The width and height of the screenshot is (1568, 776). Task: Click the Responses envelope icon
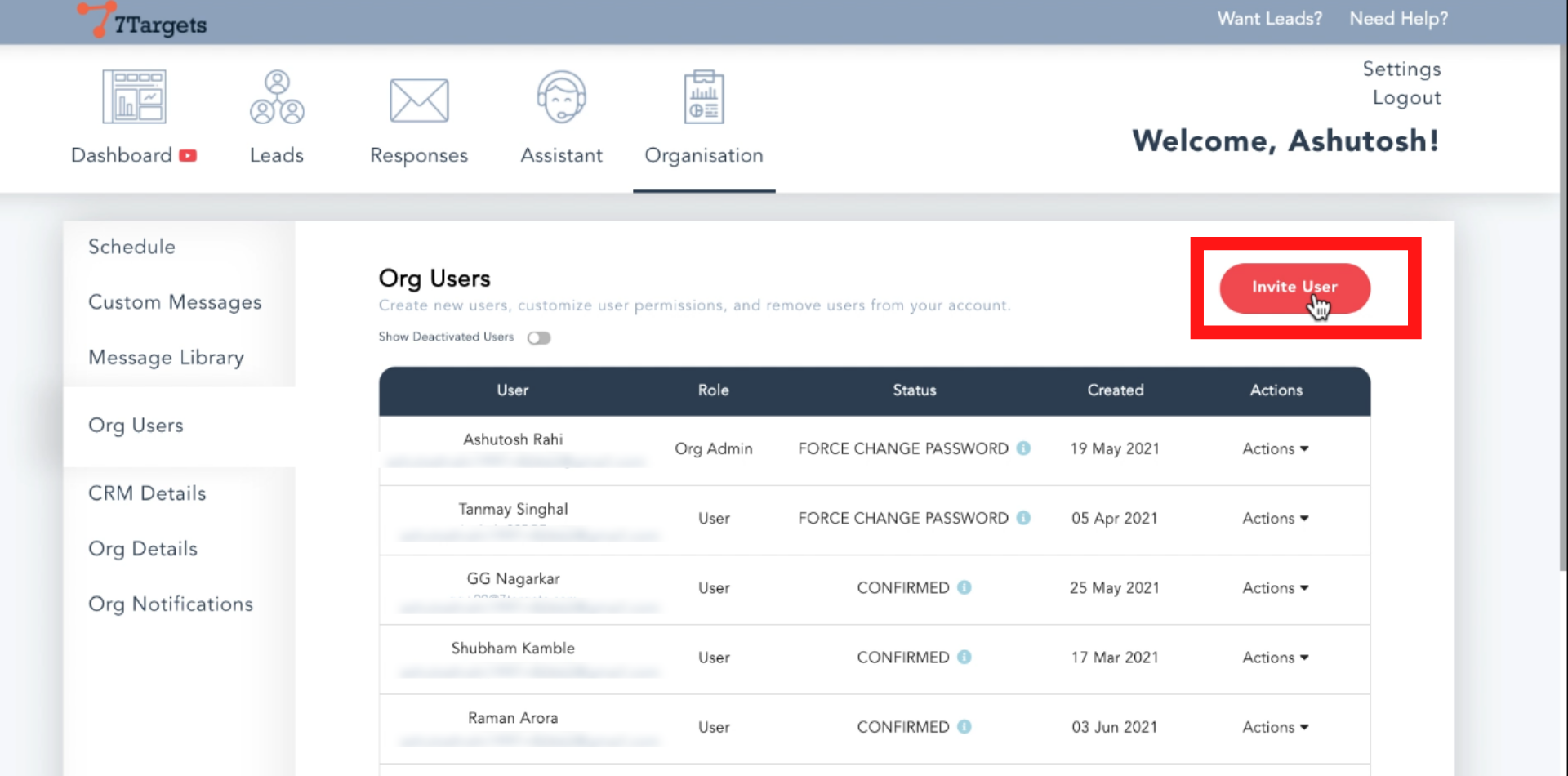click(x=419, y=100)
